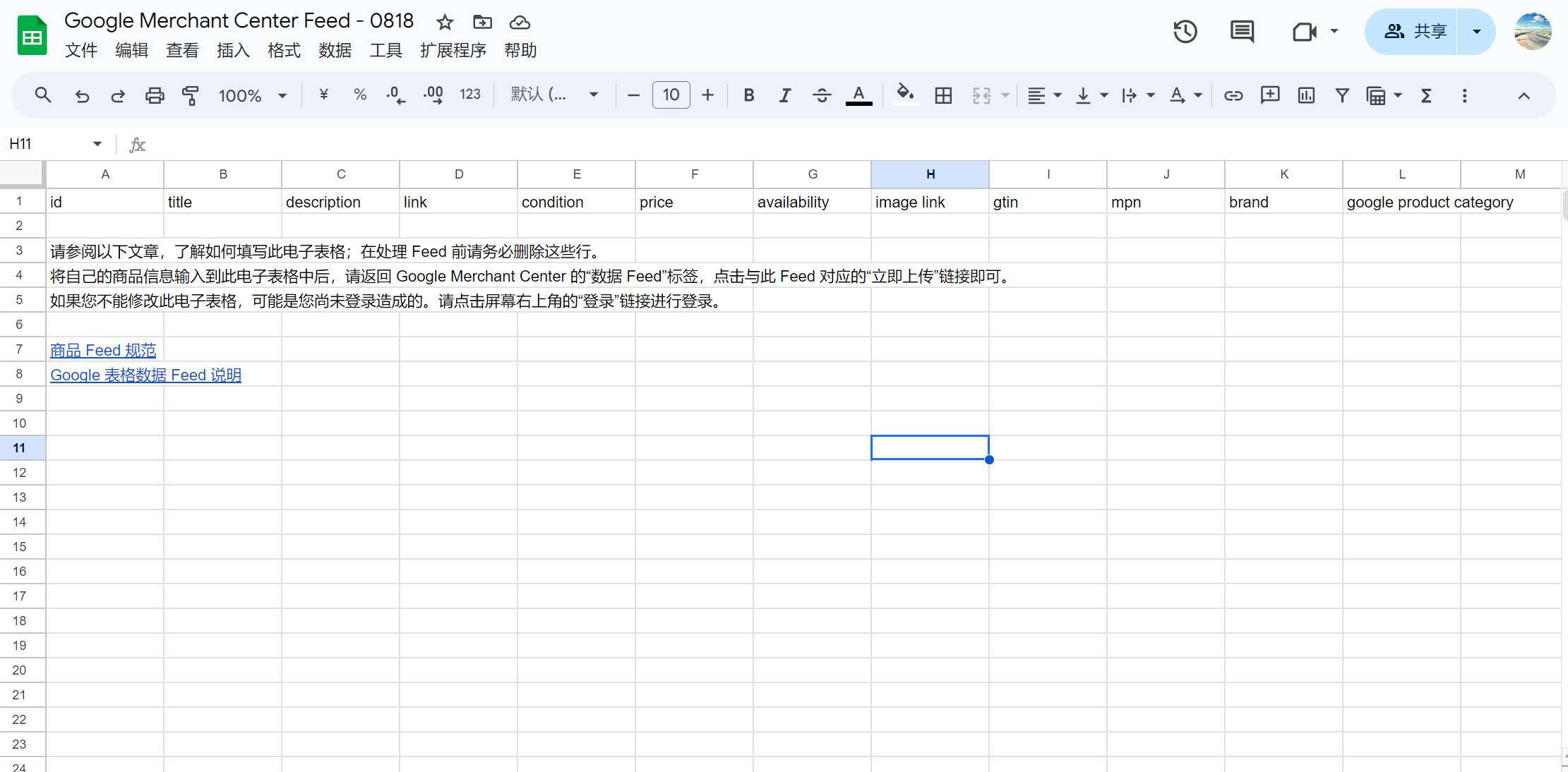
Task: Collapse the toolbar with up chevron
Action: click(x=1524, y=95)
